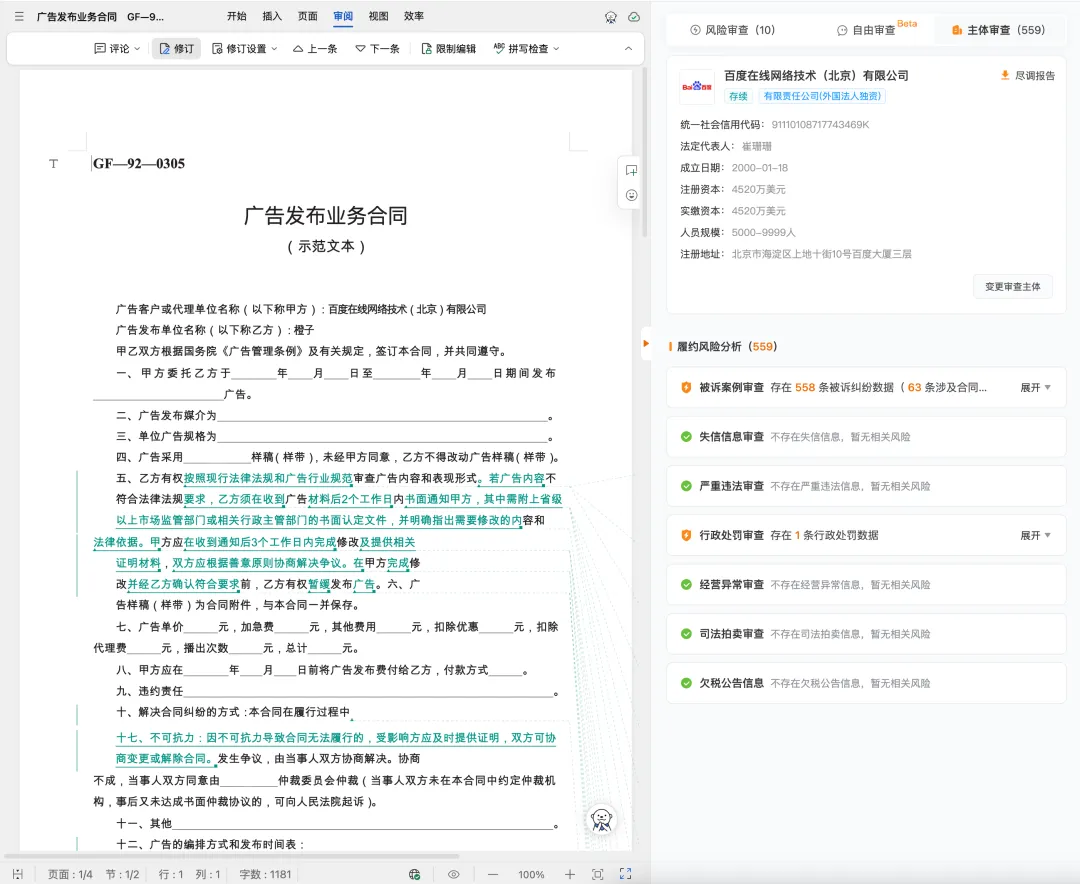This screenshot has height=884, width=1080.
Task: Open the 自由审查 Beta tab
Action: click(x=876, y=29)
